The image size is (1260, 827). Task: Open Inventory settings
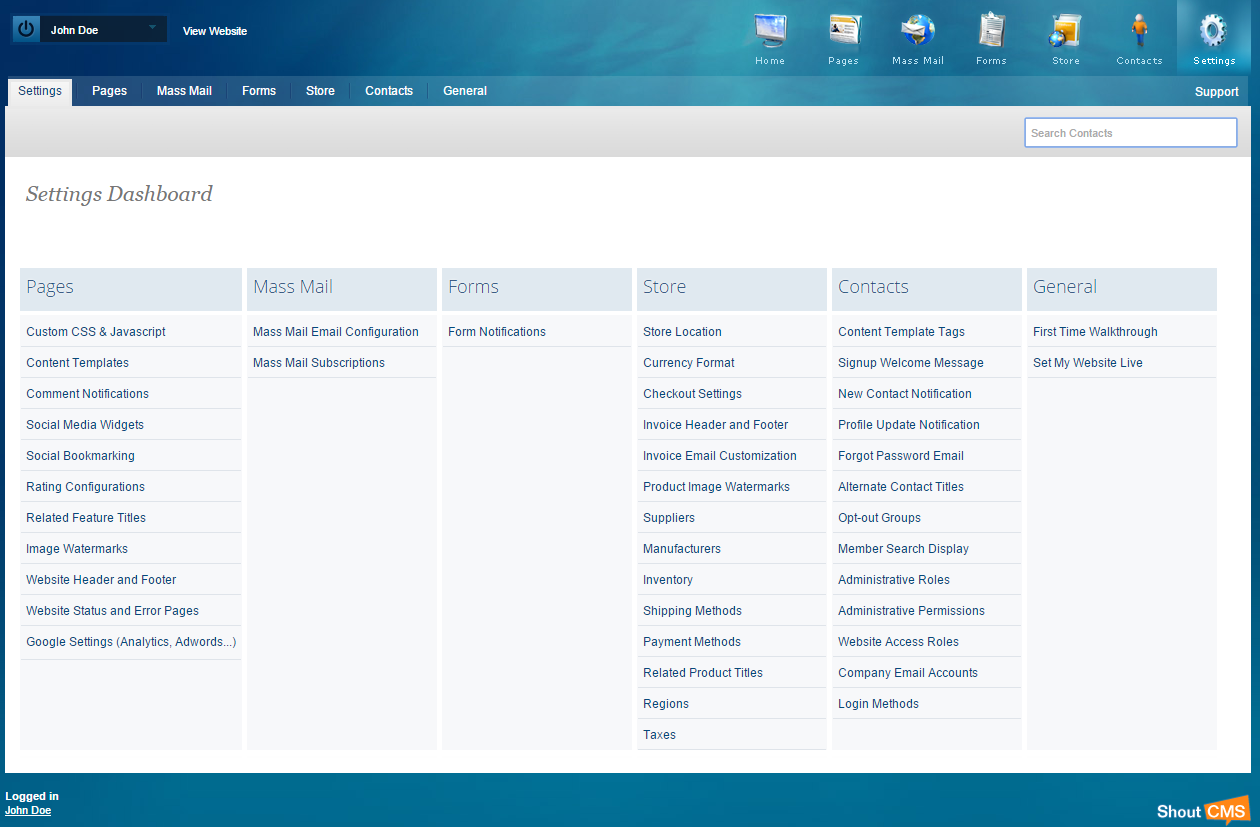tap(668, 580)
